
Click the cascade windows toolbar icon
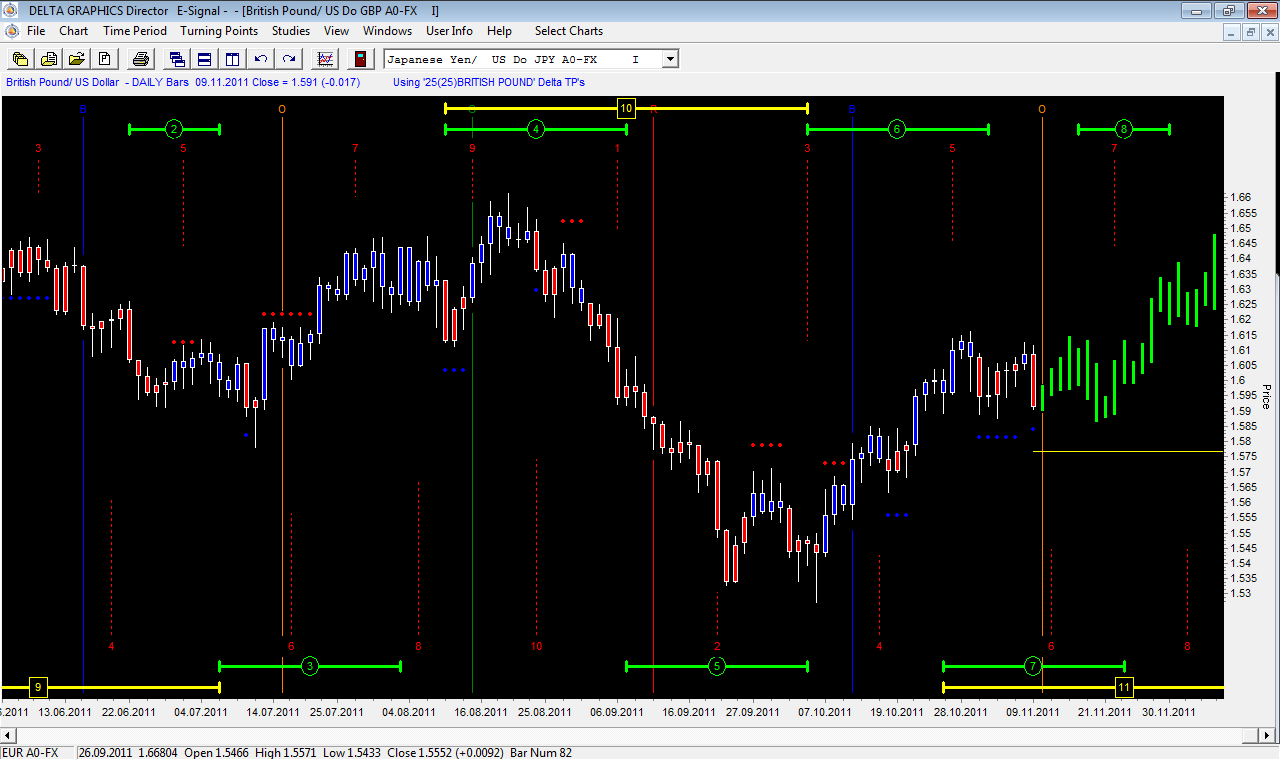pyautogui.click(x=177, y=59)
